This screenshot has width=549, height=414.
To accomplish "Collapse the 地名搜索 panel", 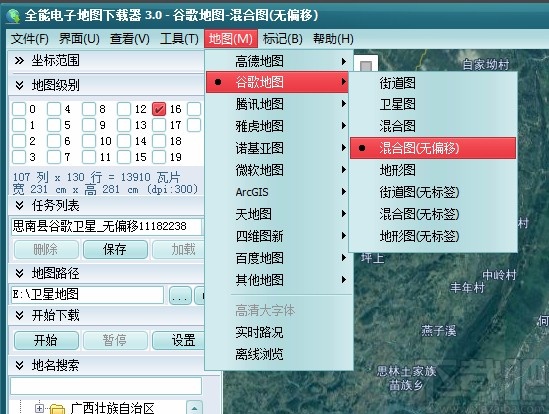I will 19,365.
